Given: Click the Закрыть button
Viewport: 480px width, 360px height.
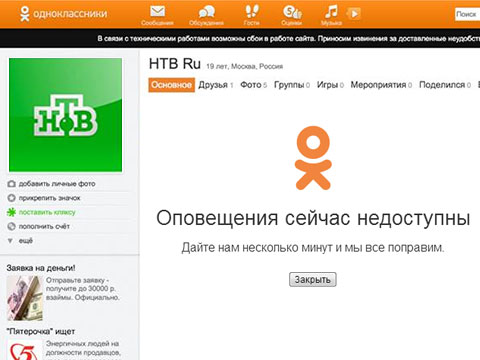Looking at the screenshot, I should tap(313, 279).
